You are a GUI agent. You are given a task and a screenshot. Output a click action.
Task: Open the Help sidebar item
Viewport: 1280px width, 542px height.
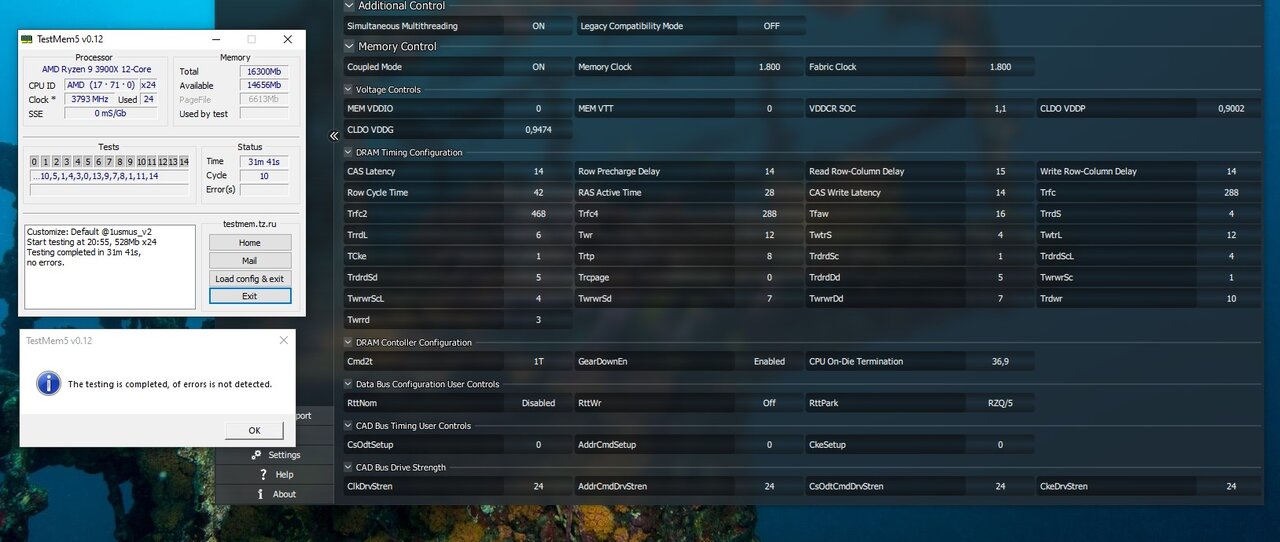[x=274, y=474]
